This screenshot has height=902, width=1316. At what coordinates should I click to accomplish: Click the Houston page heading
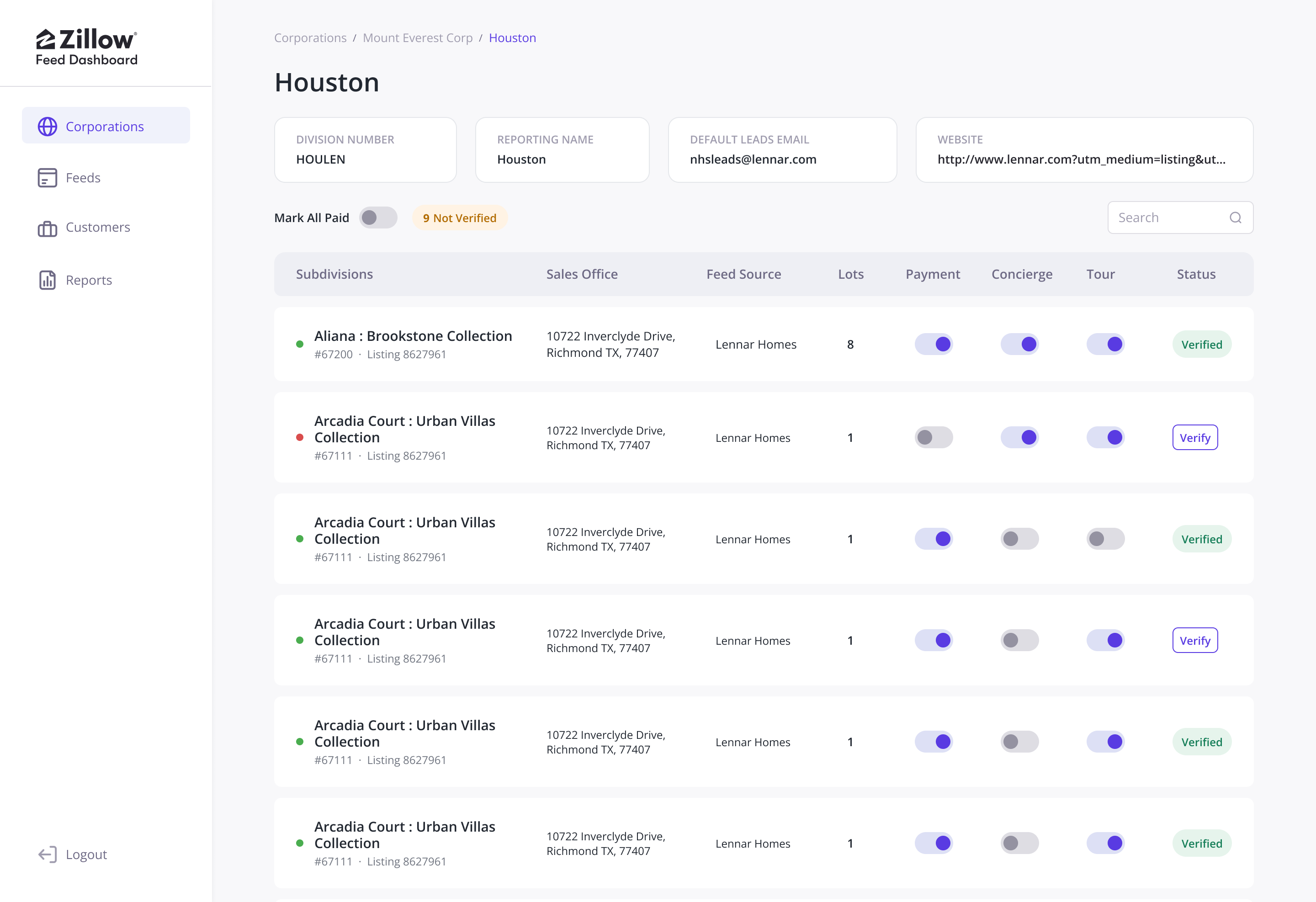tap(327, 83)
